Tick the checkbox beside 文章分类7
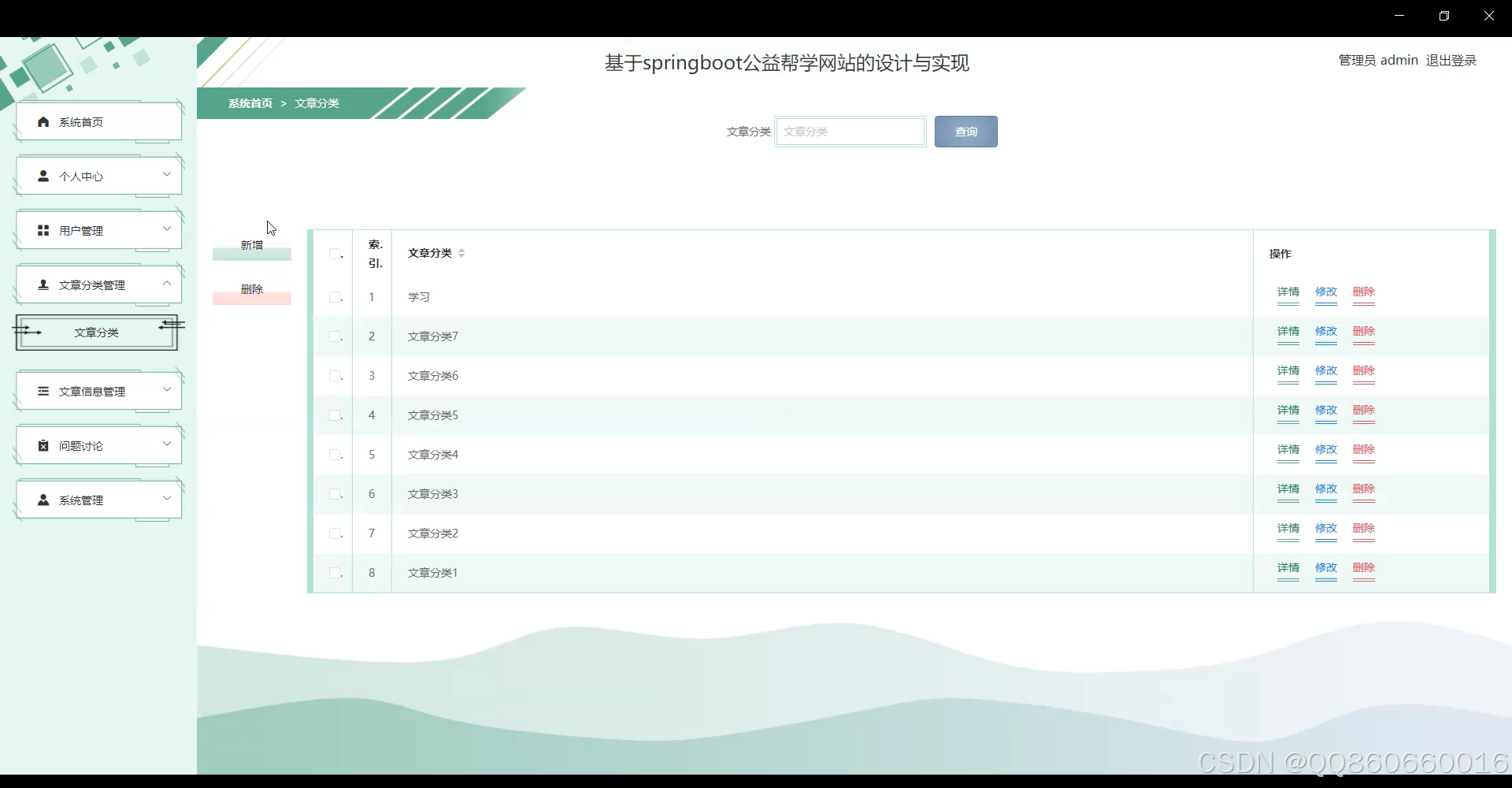Viewport: 1512px width, 788px height. point(335,336)
